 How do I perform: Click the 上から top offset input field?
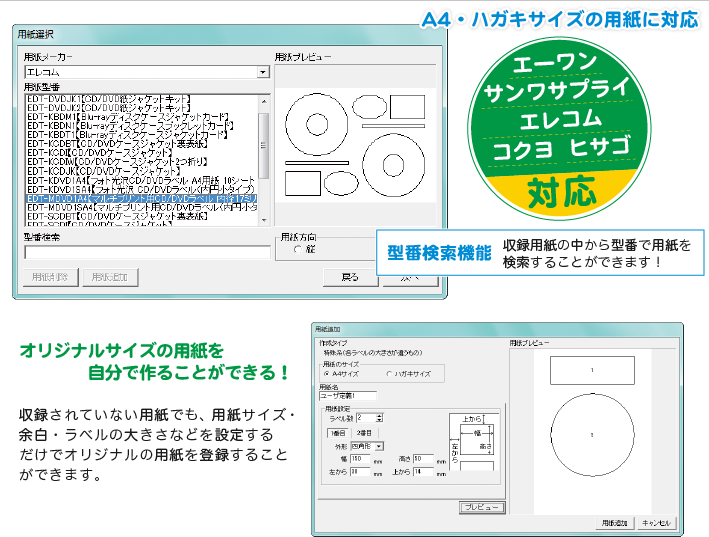[x=423, y=472]
